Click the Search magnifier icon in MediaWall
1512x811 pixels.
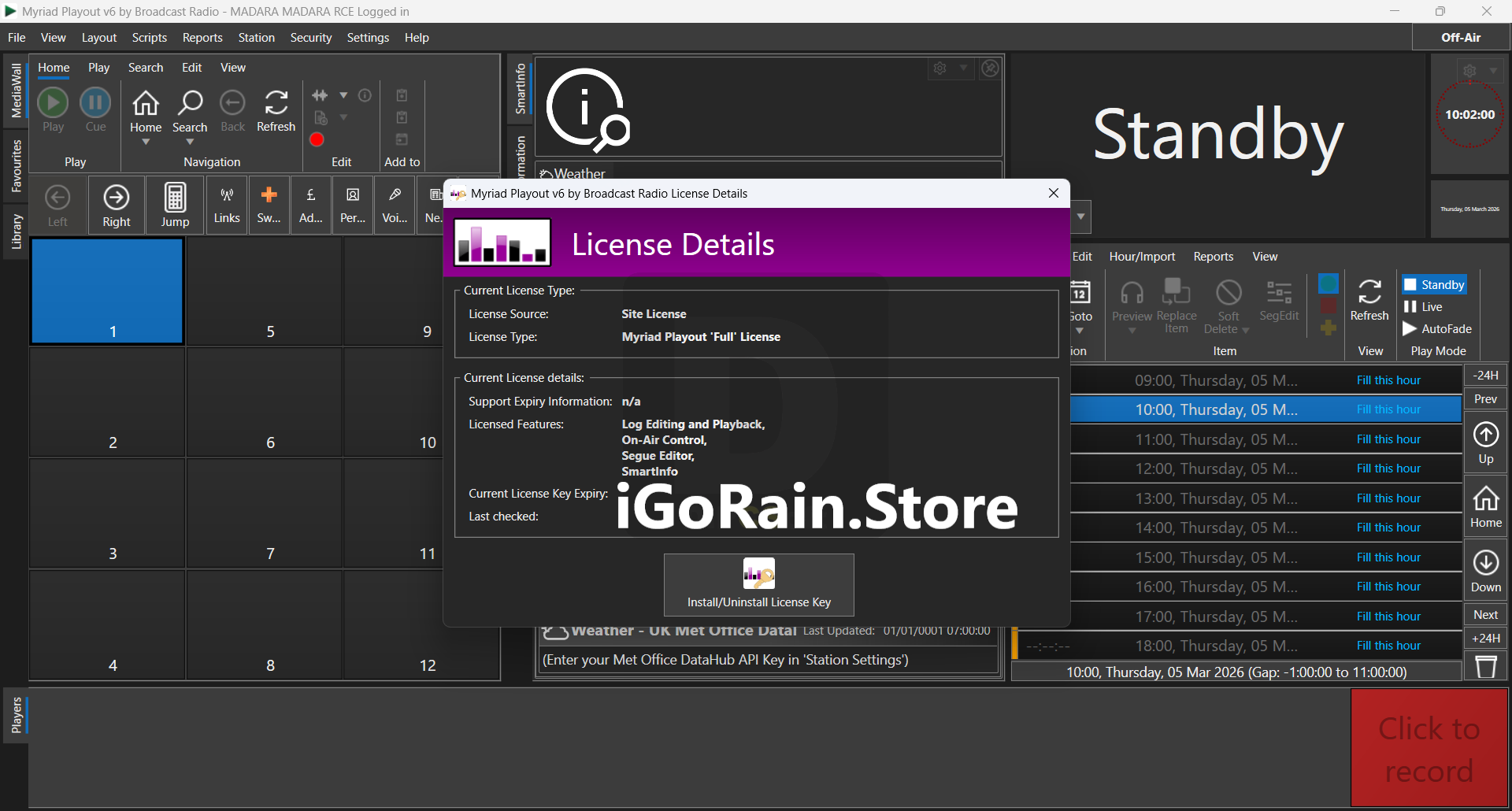pos(190,104)
